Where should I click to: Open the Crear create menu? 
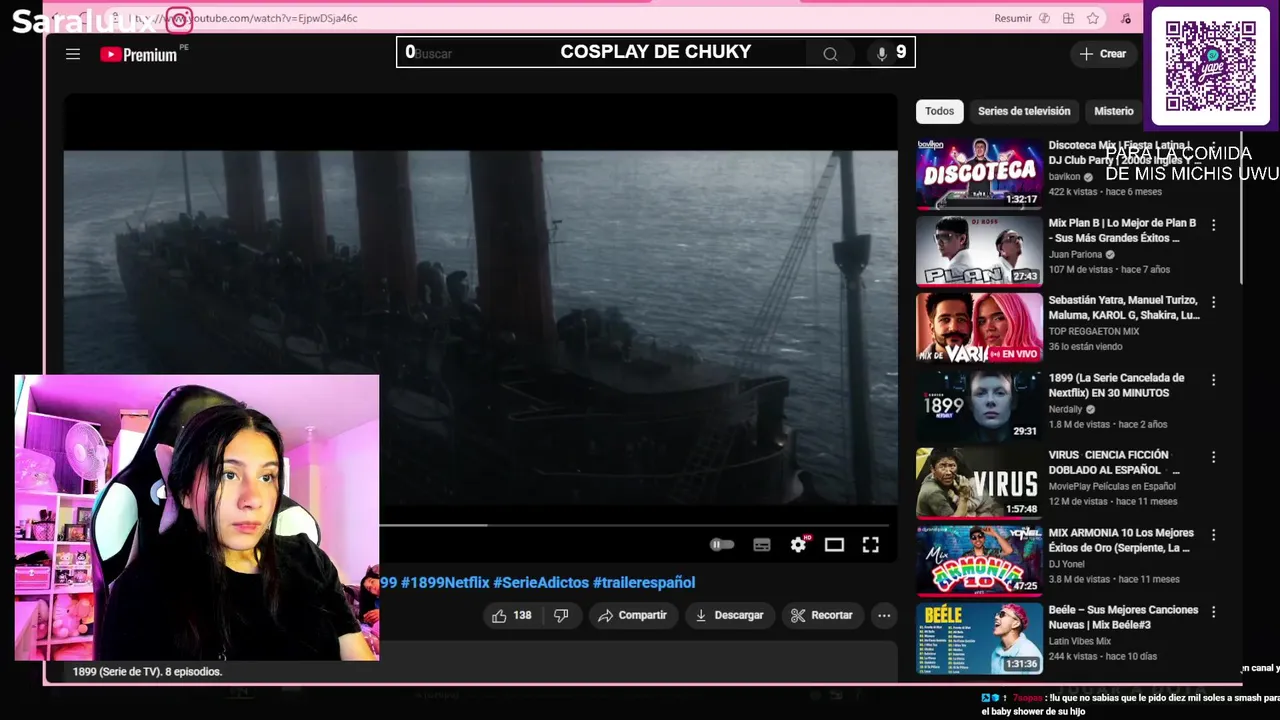1103,54
